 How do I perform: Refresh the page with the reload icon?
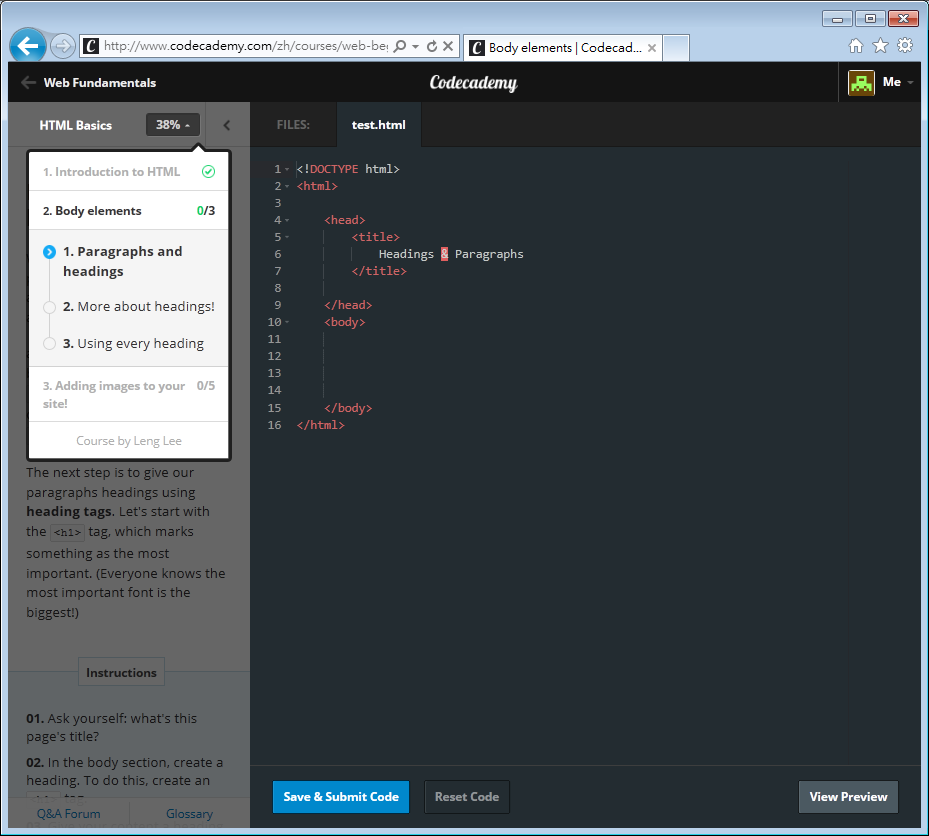pos(432,46)
